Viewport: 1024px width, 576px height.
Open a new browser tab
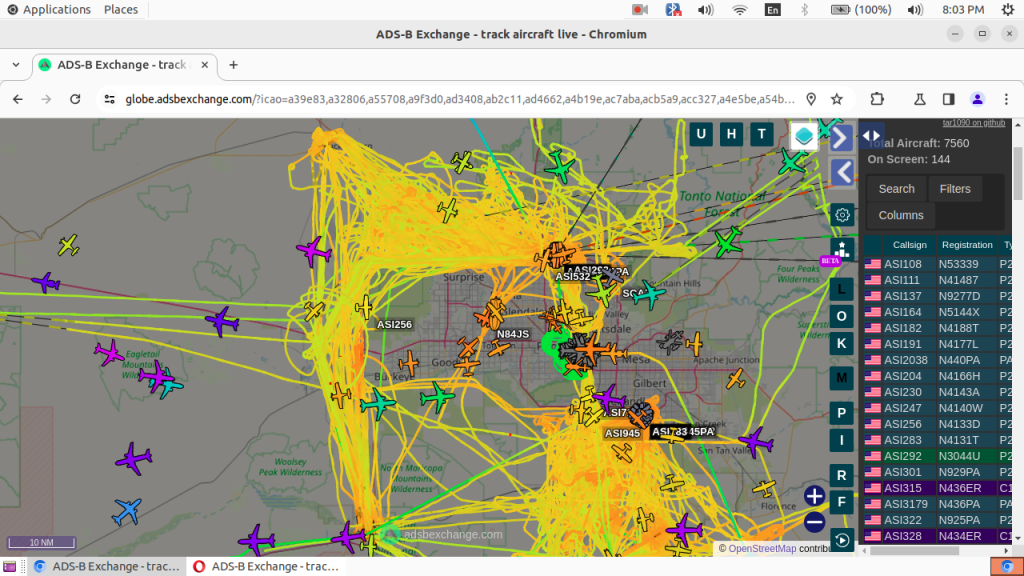pos(233,65)
